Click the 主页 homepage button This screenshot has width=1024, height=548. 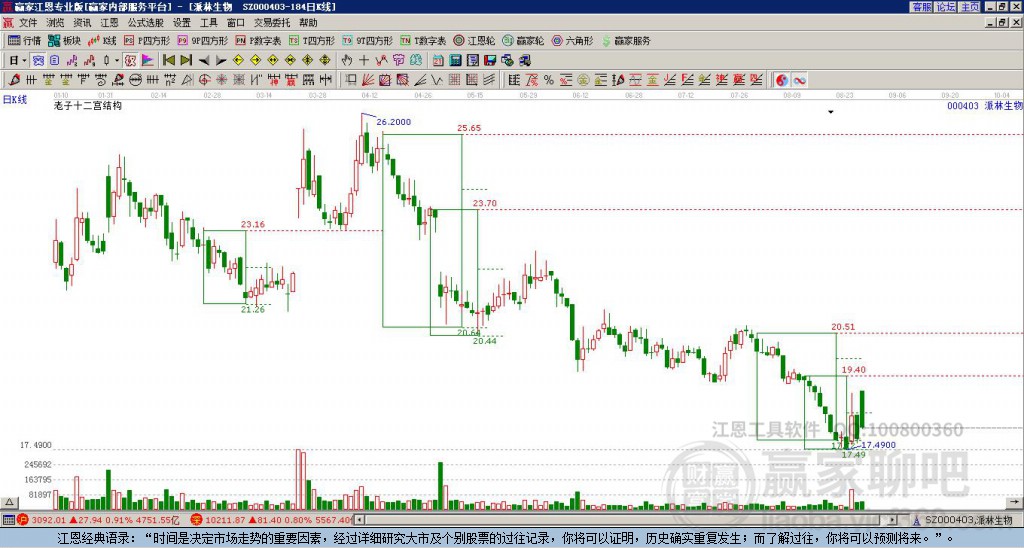[970, 7]
